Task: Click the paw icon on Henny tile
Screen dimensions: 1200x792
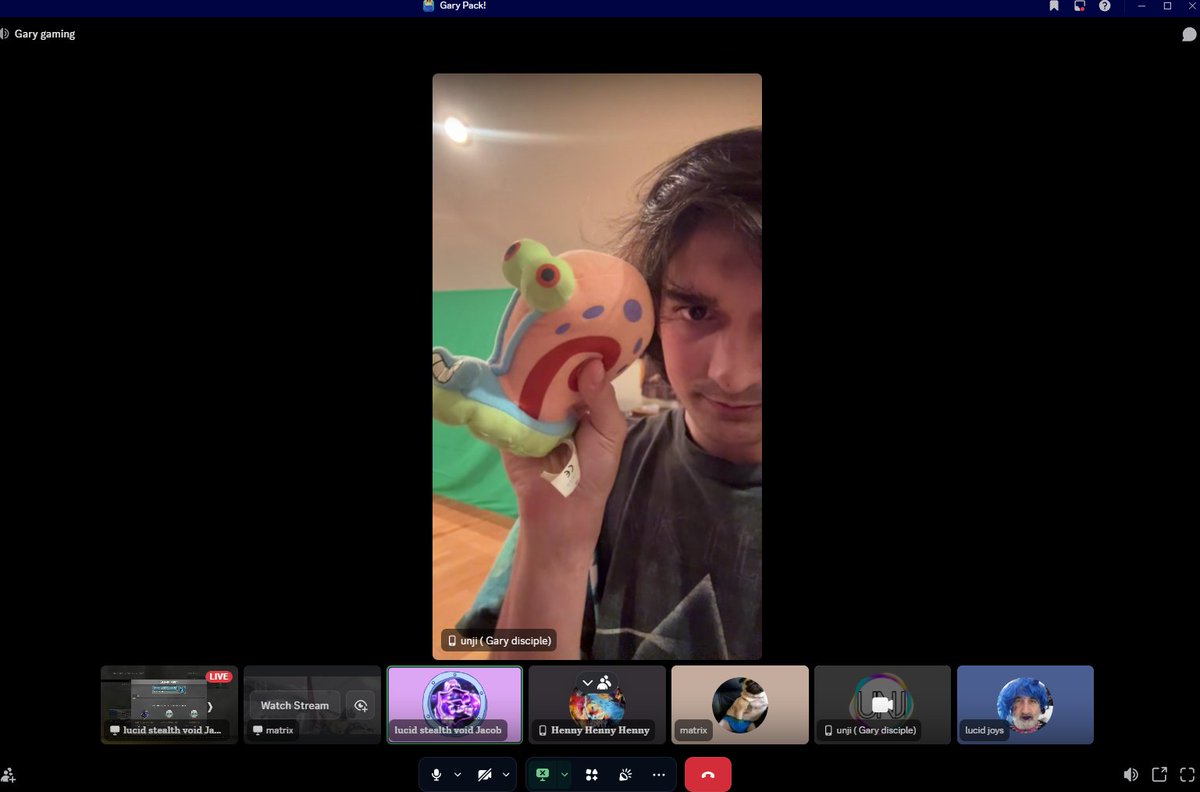Action: [605, 683]
